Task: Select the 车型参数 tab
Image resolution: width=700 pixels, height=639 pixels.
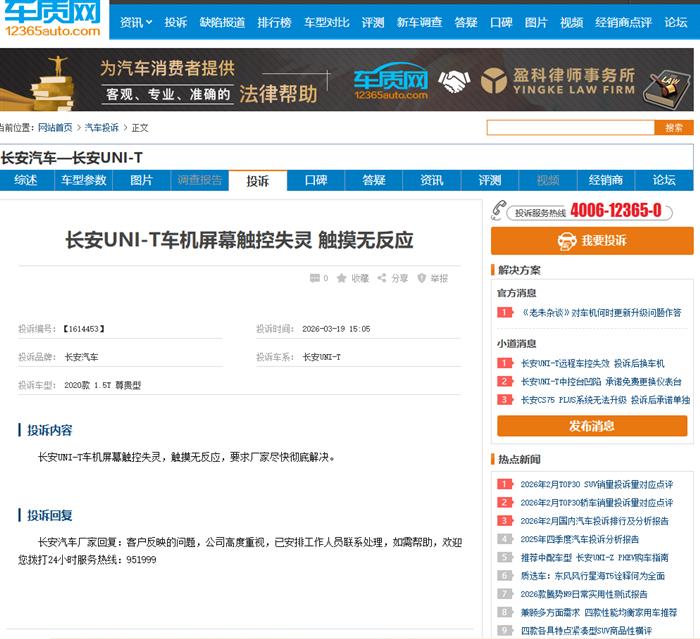Action: (84, 181)
